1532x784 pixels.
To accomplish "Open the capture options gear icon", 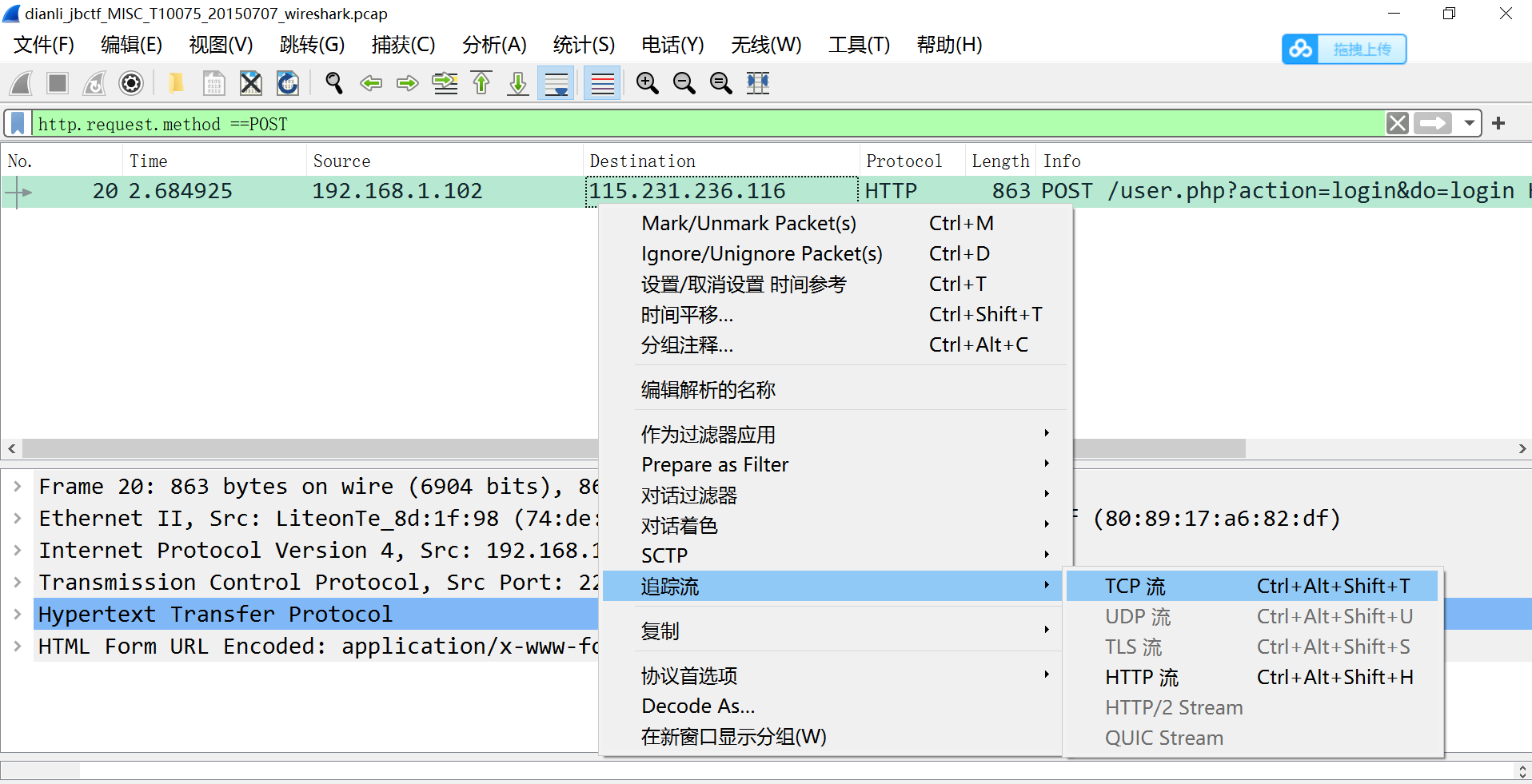I will (x=131, y=83).
